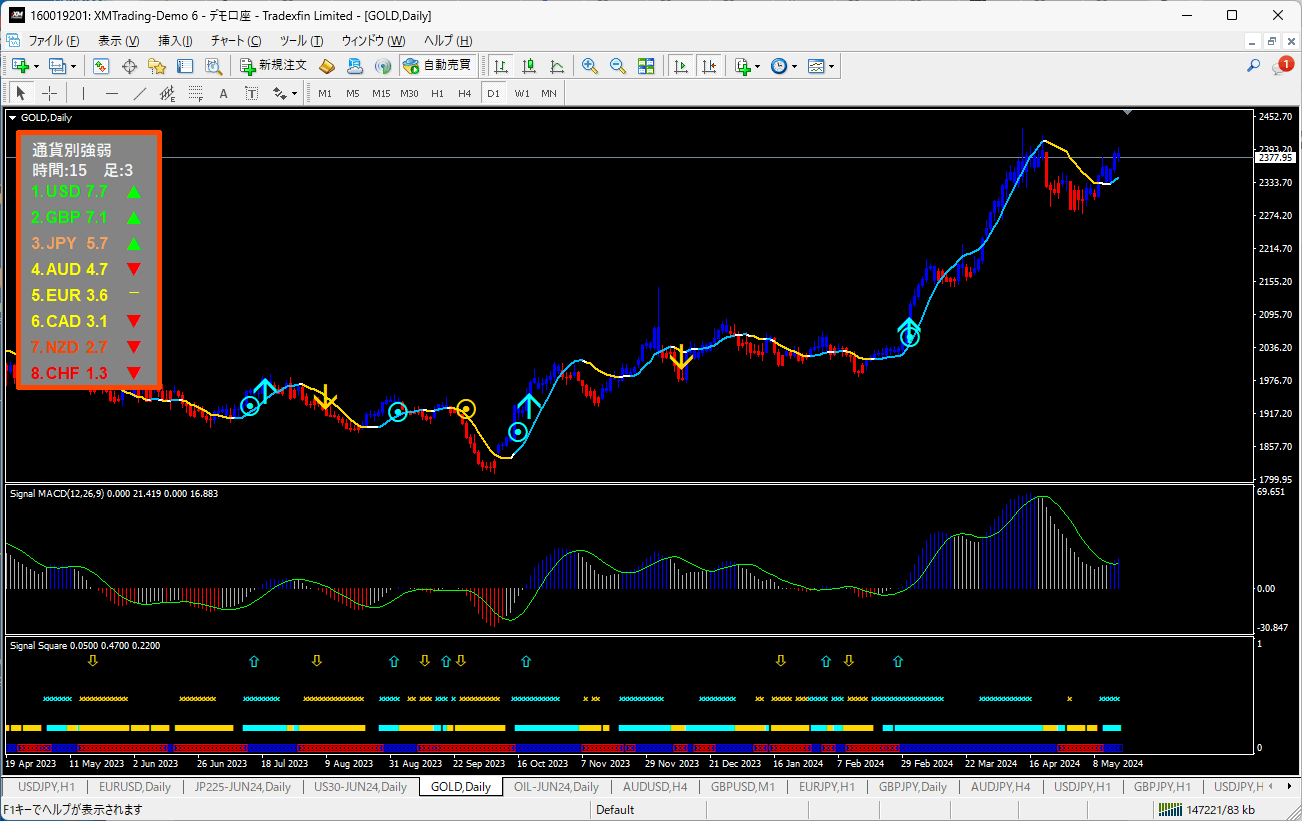This screenshot has height=821, width=1302.
Task: Zoom in on the chart
Action: pos(590,66)
